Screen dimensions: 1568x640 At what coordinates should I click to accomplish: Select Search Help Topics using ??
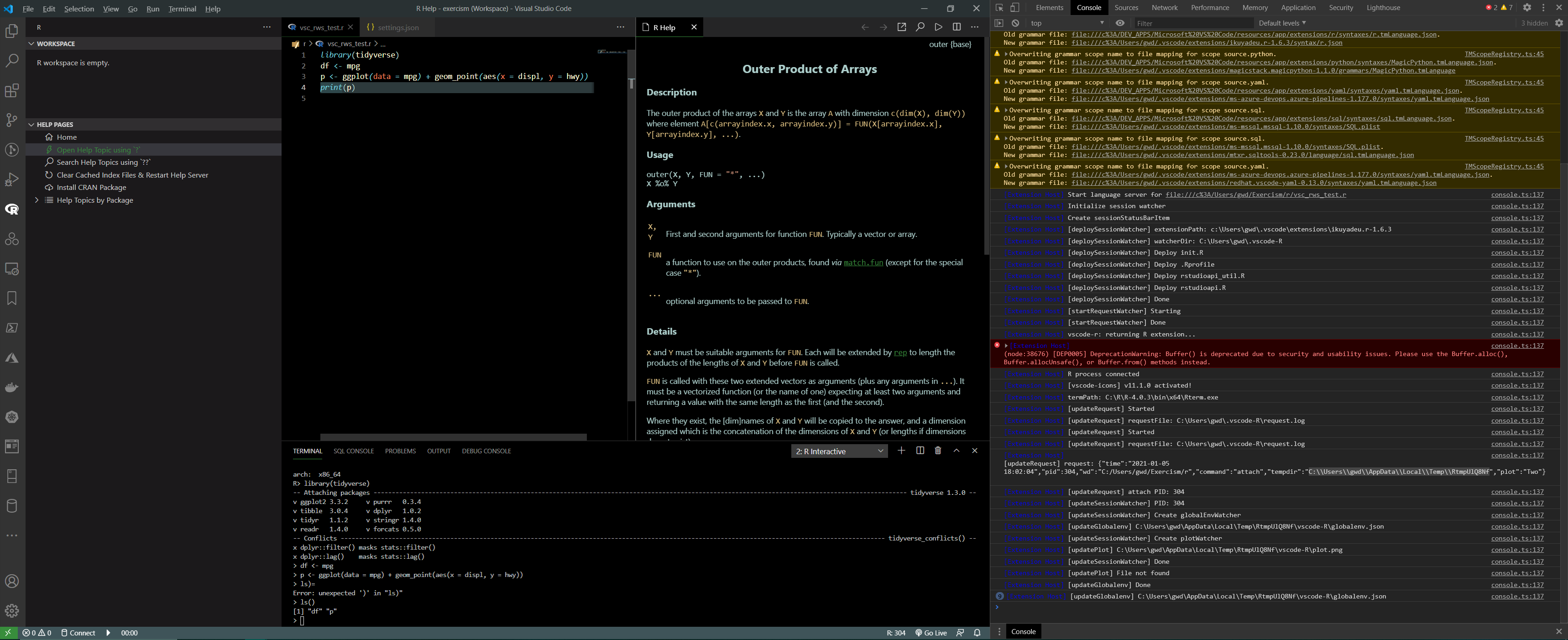pos(153,163)
